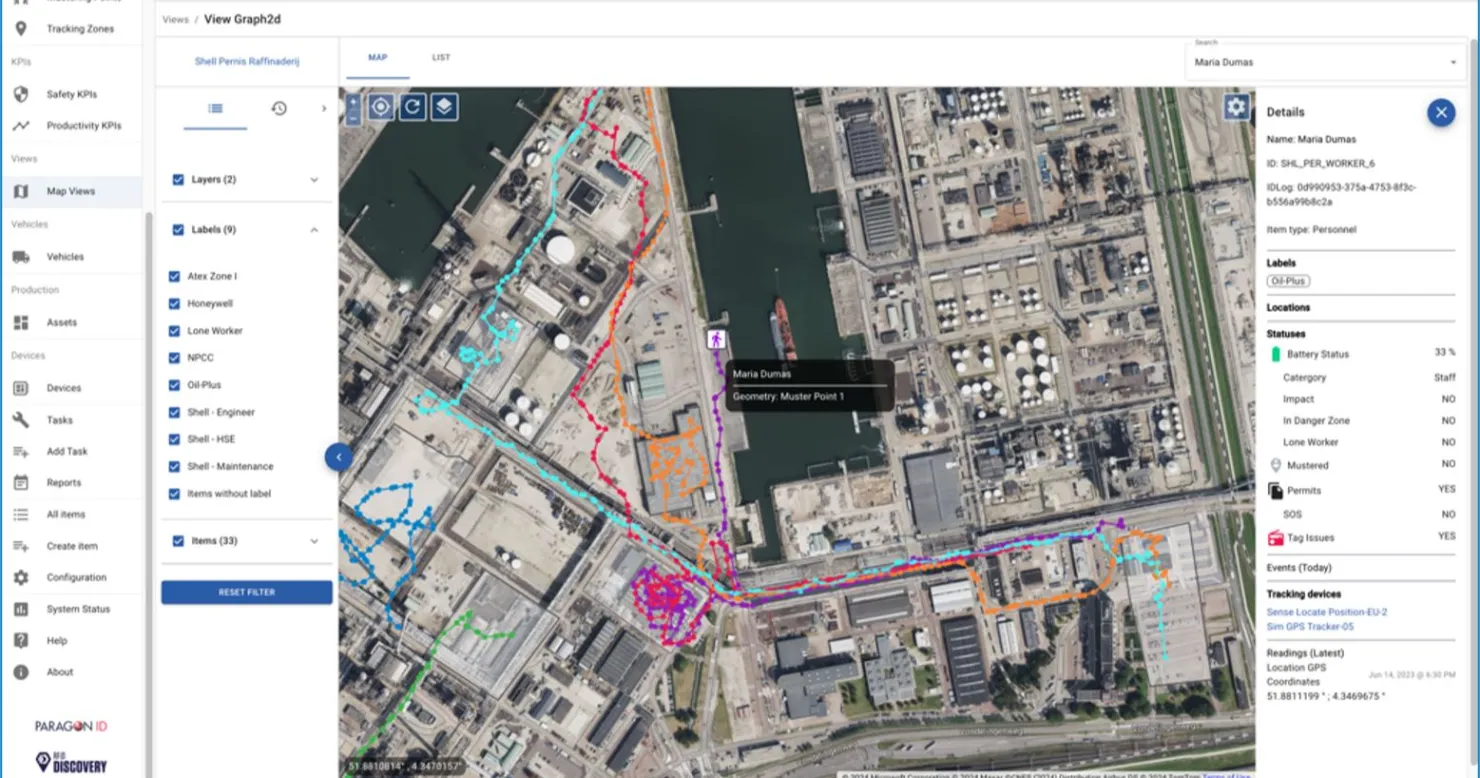Click the Battery Status 33 % row
Viewport: 1480px width, 778px height.
[1361, 354]
